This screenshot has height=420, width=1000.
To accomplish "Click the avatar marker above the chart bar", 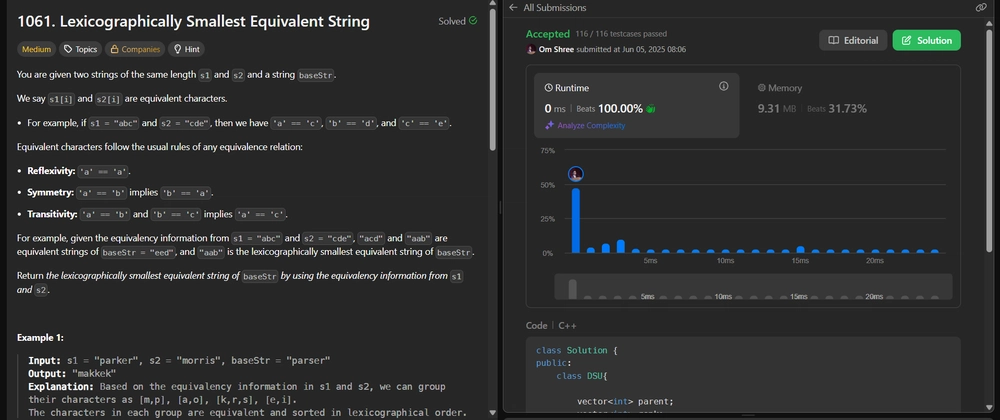I will [x=576, y=174].
